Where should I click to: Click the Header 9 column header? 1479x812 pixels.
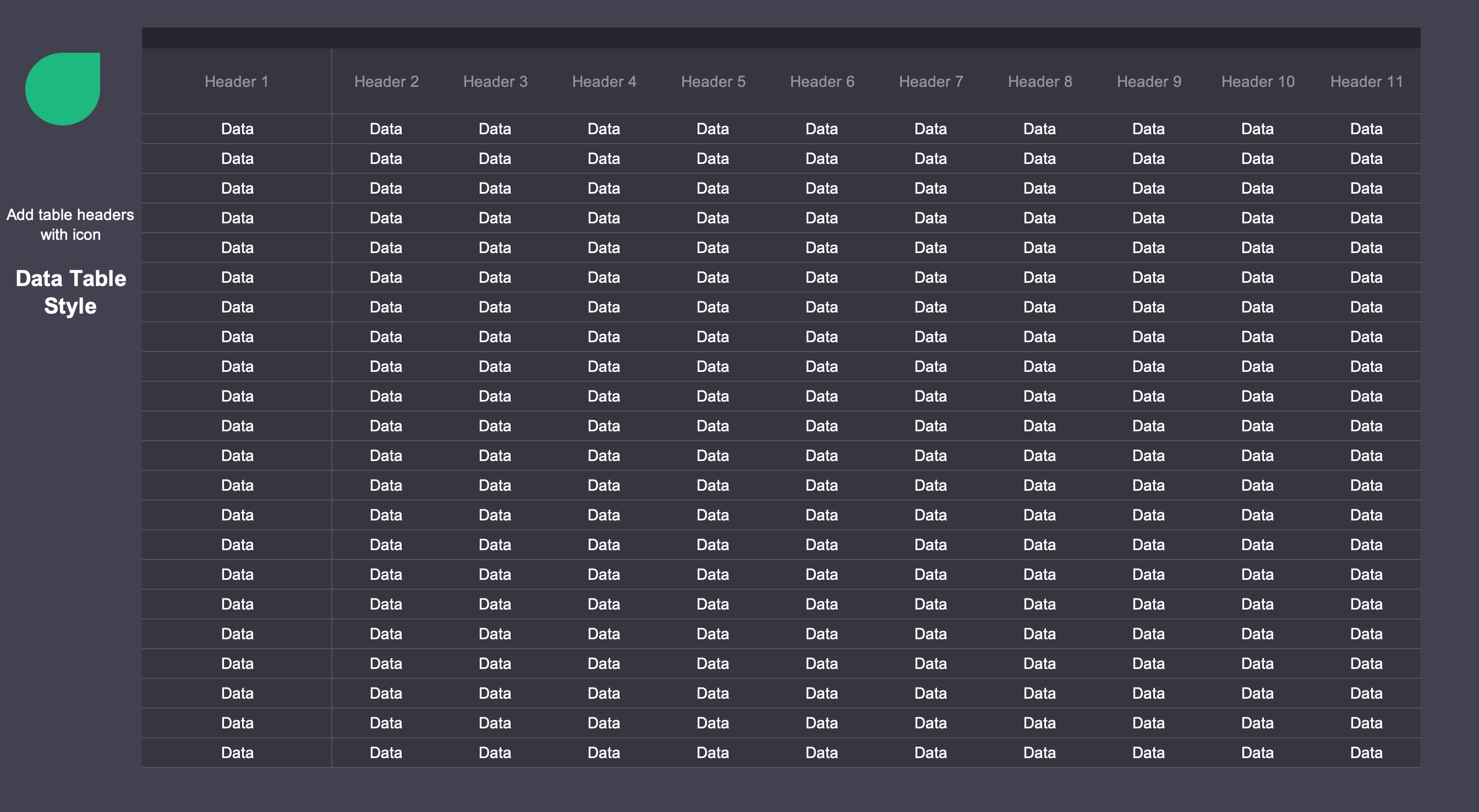(x=1149, y=81)
